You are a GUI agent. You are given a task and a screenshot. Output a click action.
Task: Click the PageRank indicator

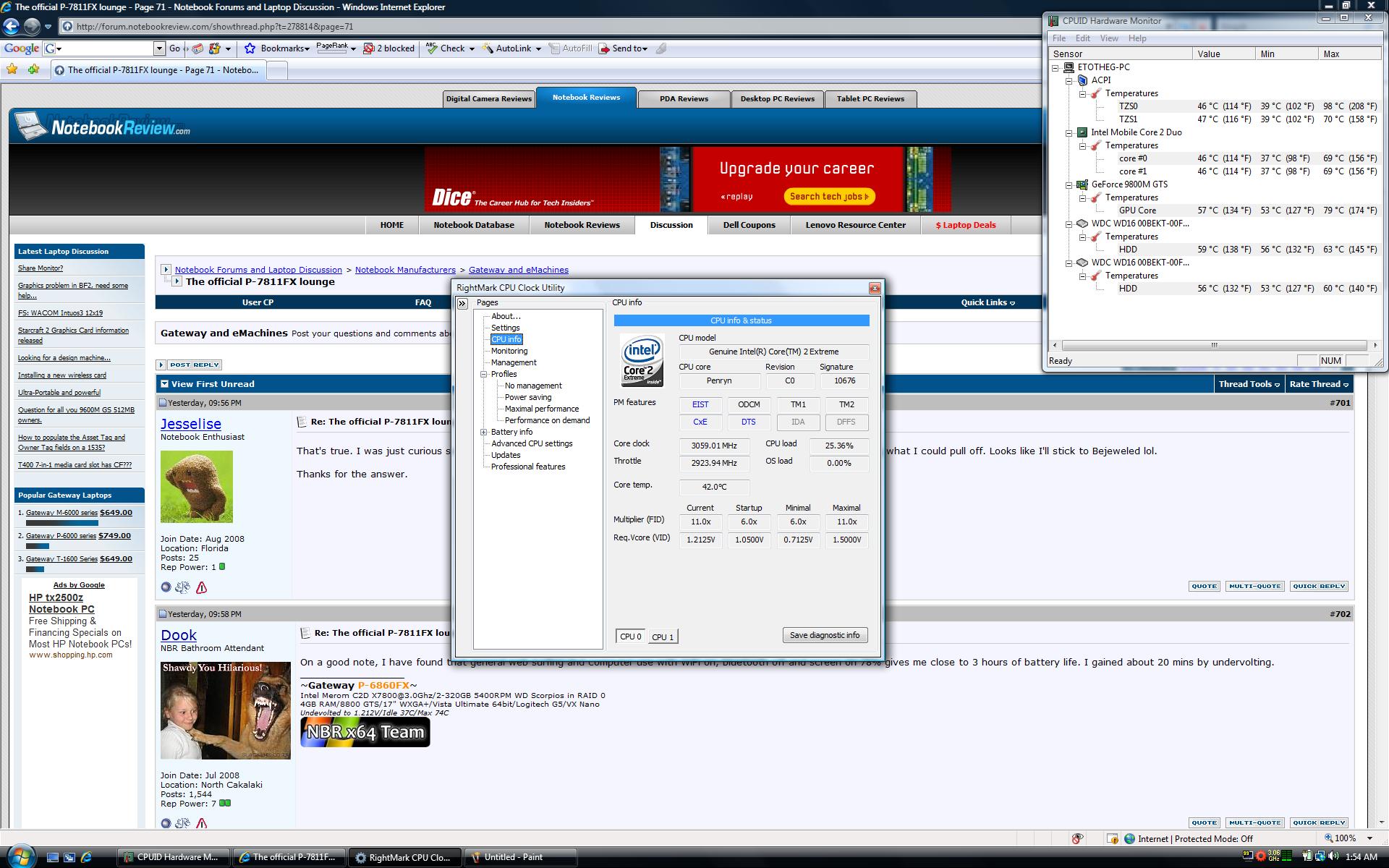332,48
